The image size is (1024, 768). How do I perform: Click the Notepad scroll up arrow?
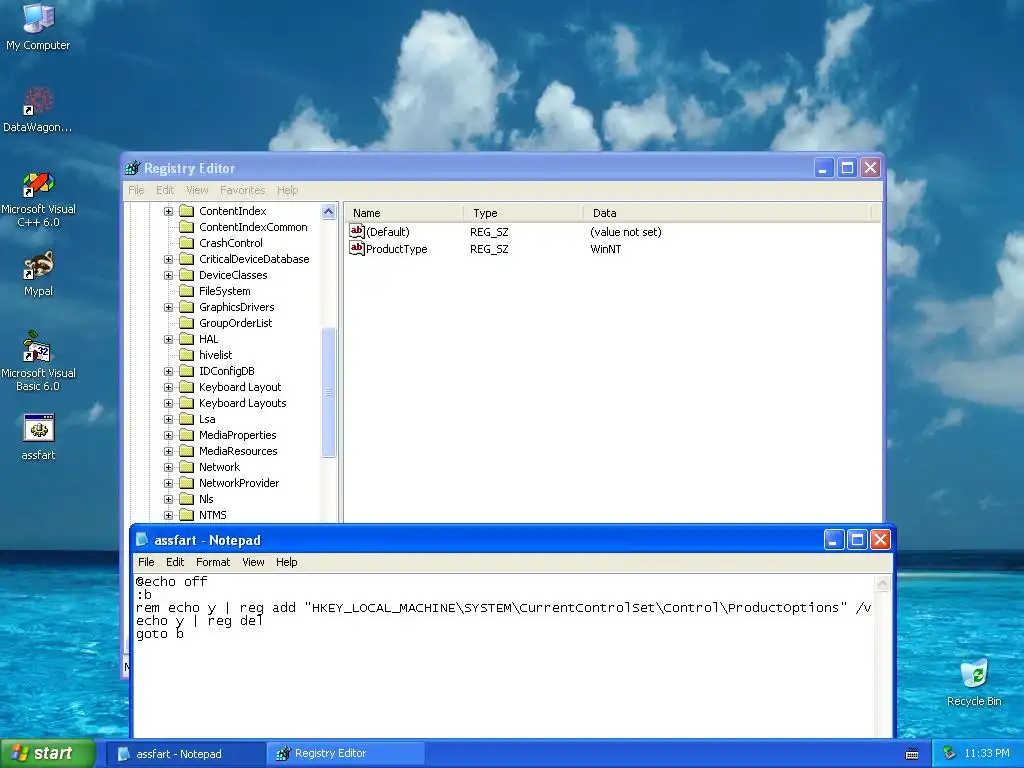(x=882, y=583)
